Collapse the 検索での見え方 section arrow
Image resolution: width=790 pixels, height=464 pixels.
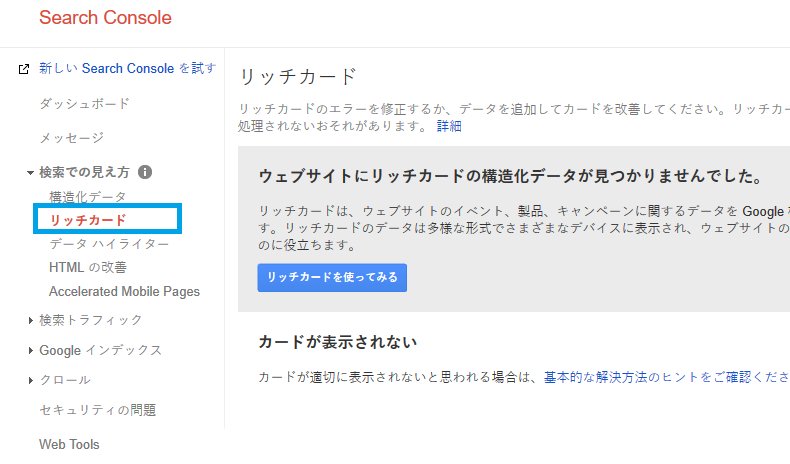(x=30, y=173)
